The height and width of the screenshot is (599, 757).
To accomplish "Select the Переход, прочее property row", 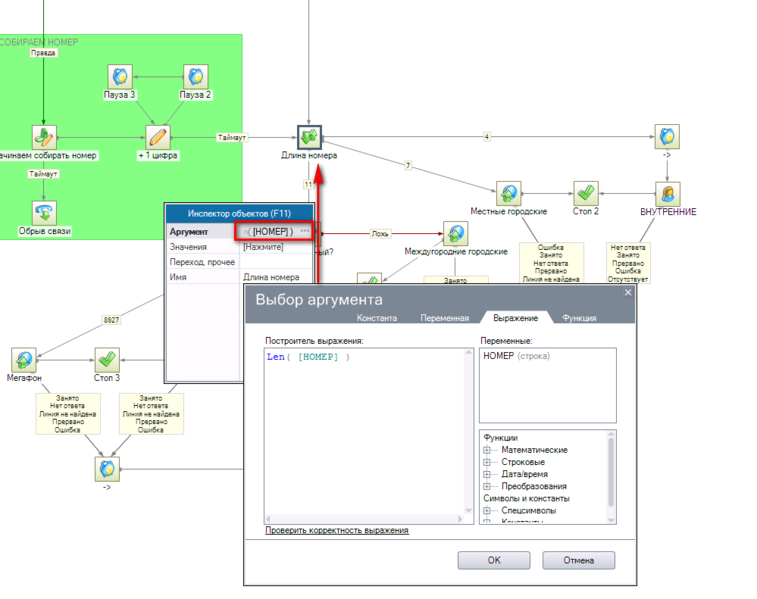I will (239, 262).
